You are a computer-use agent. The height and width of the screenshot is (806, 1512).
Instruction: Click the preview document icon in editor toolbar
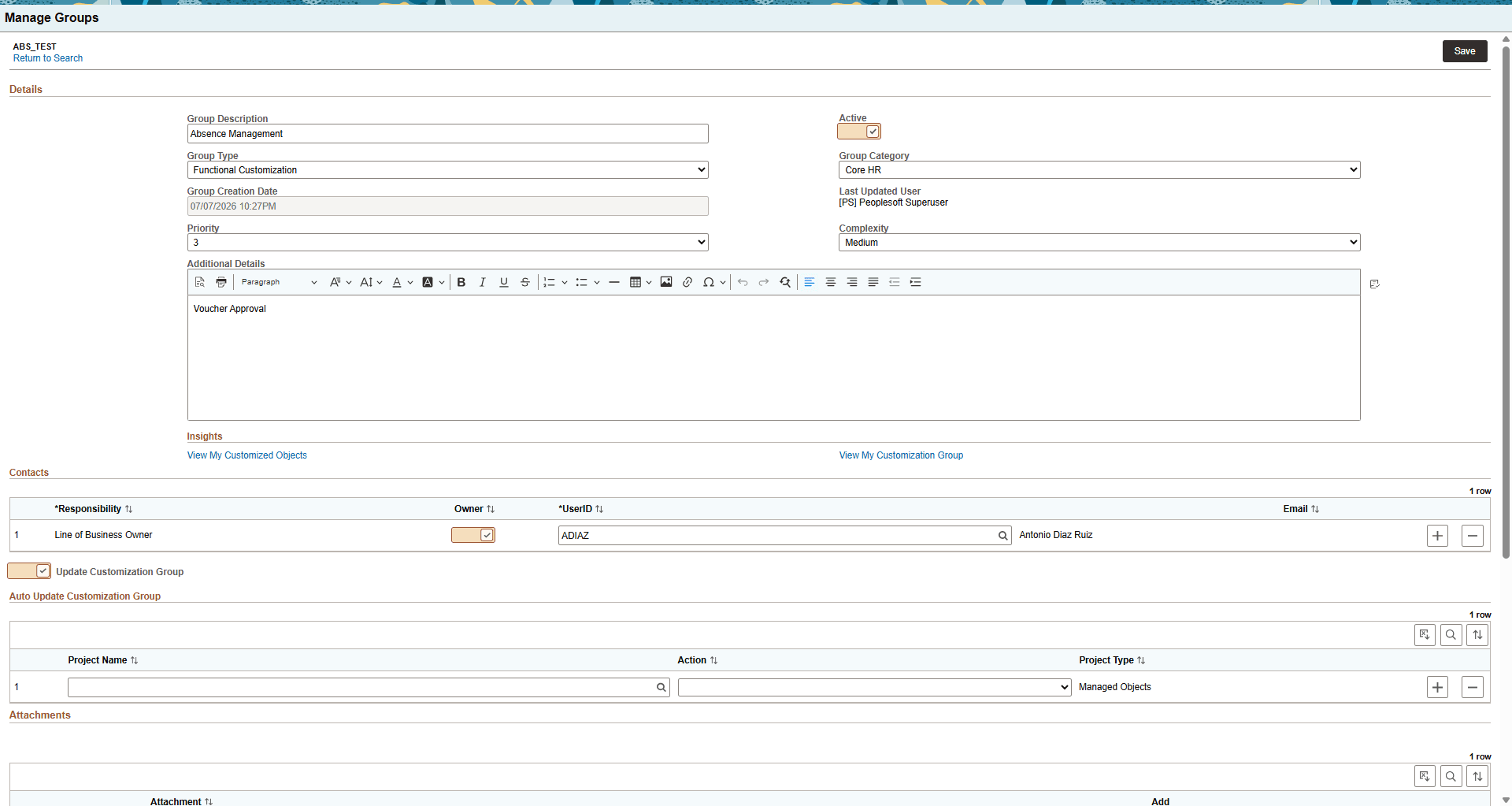(x=200, y=282)
